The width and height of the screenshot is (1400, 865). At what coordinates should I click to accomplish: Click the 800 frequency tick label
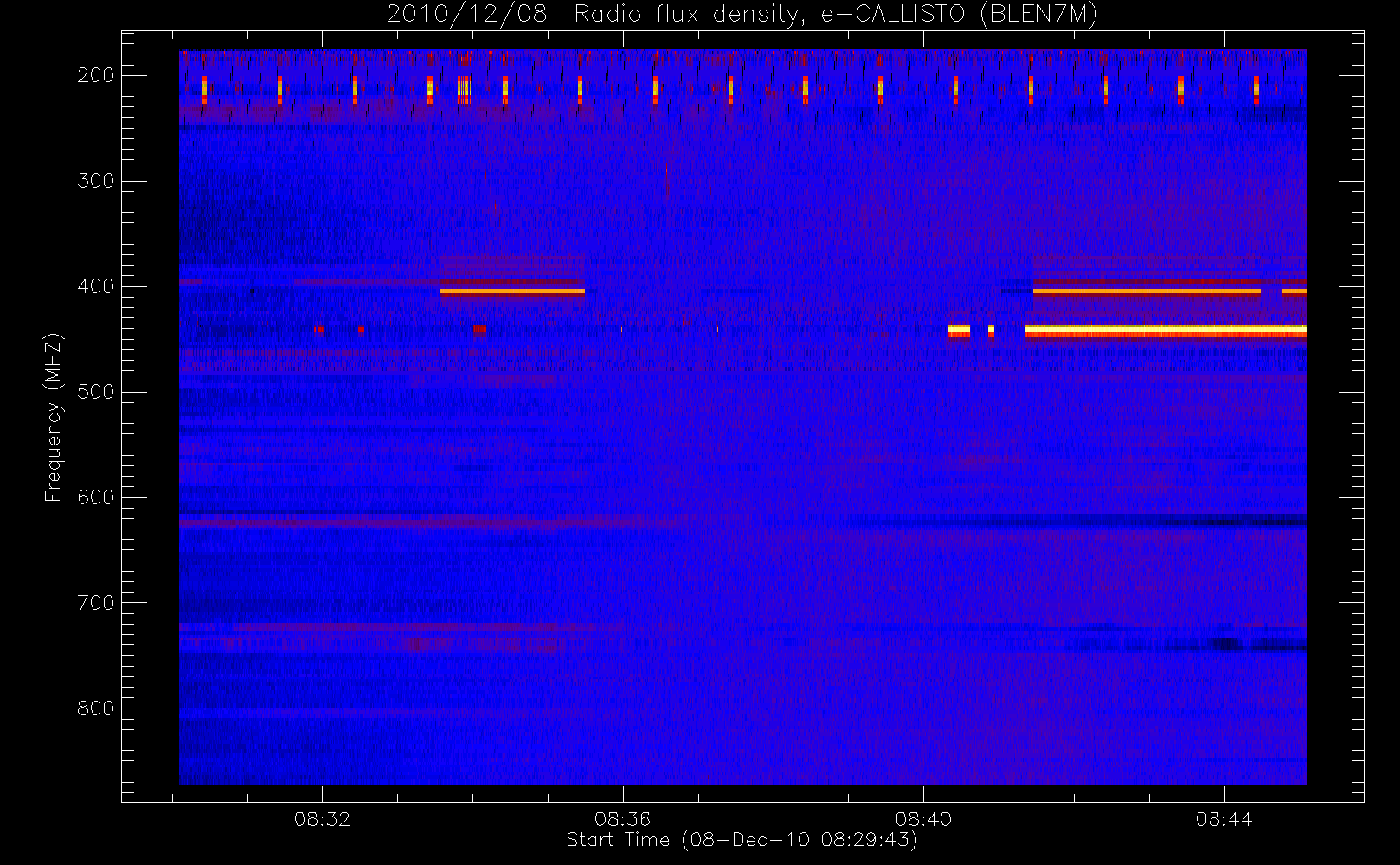(x=96, y=708)
